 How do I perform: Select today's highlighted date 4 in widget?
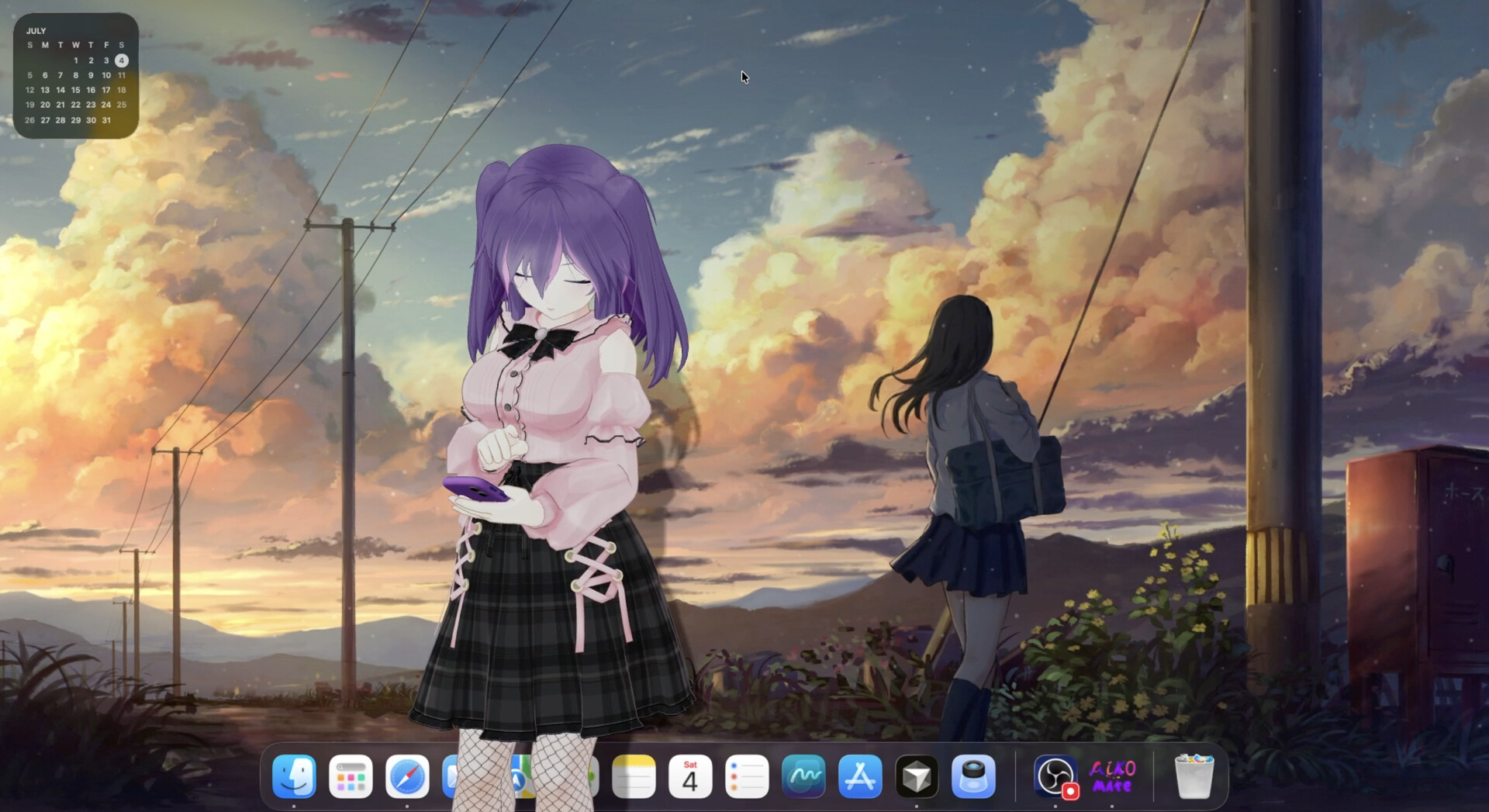[122, 60]
